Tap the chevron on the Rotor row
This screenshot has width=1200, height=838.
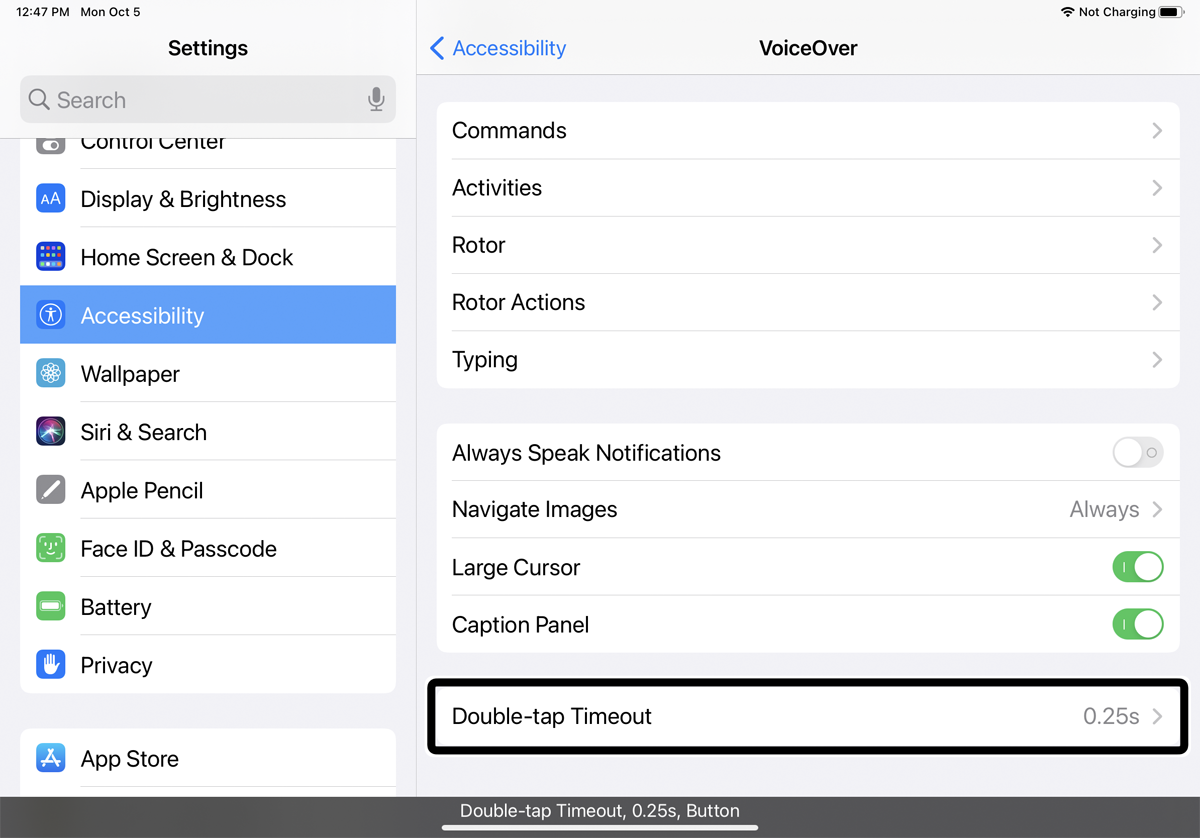tap(1157, 245)
